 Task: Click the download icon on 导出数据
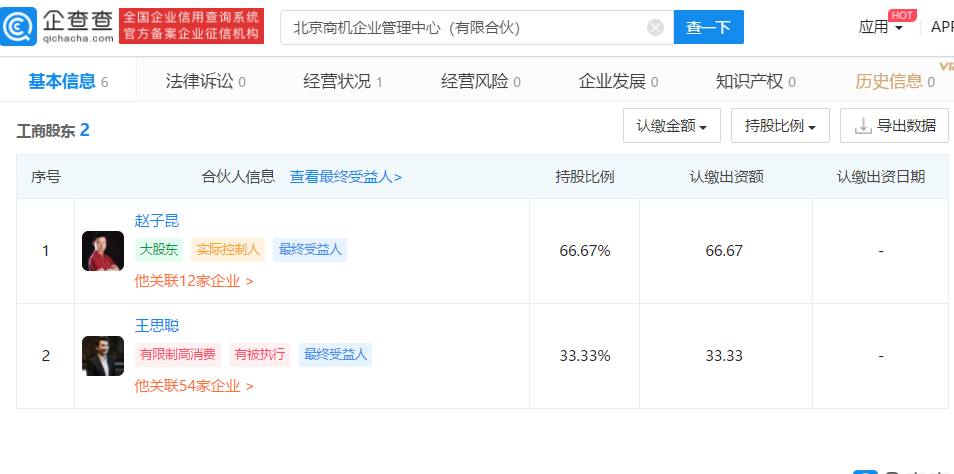coord(863,126)
